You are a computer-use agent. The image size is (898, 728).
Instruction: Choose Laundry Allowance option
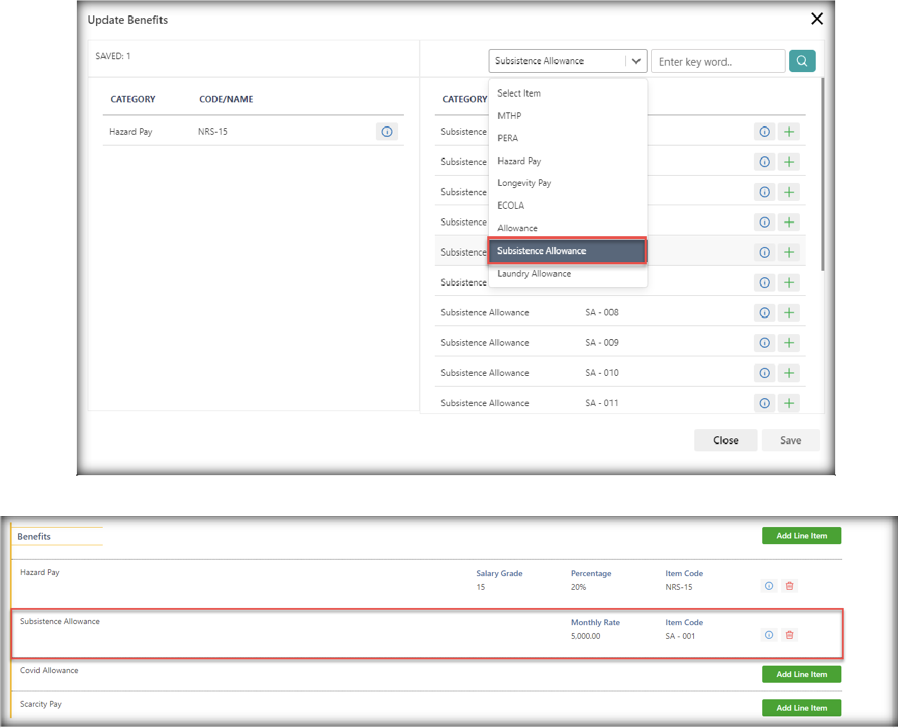[534, 273]
